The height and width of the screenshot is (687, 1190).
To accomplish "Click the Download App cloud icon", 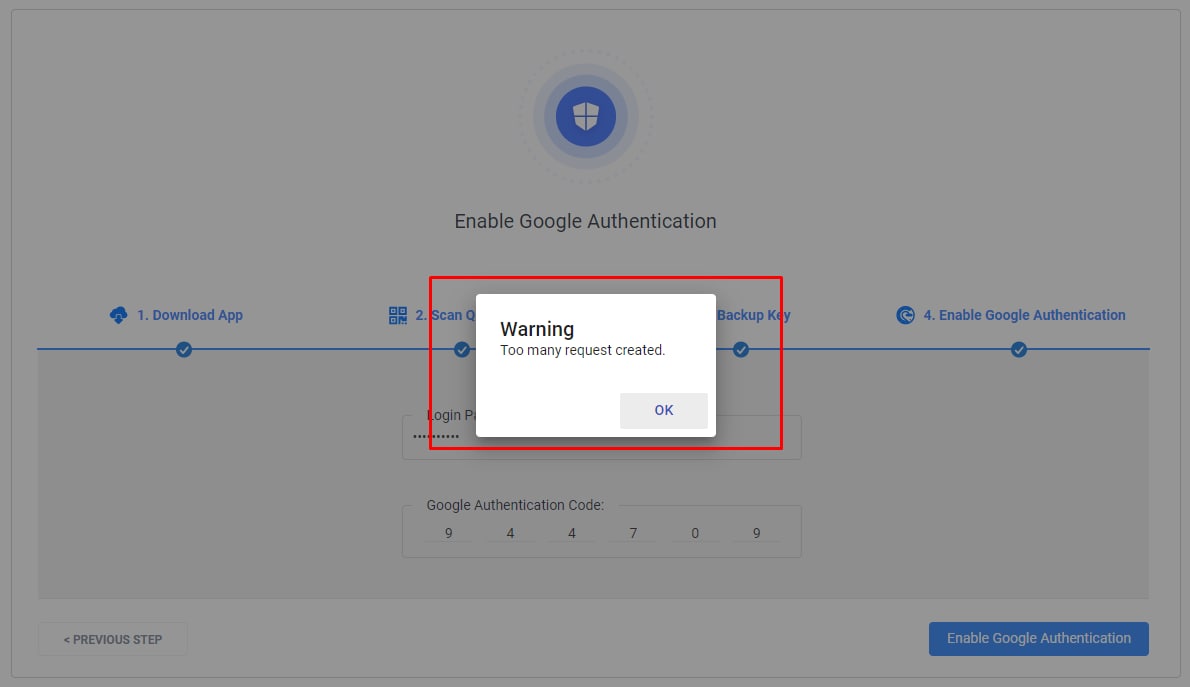I will tap(118, 315).
